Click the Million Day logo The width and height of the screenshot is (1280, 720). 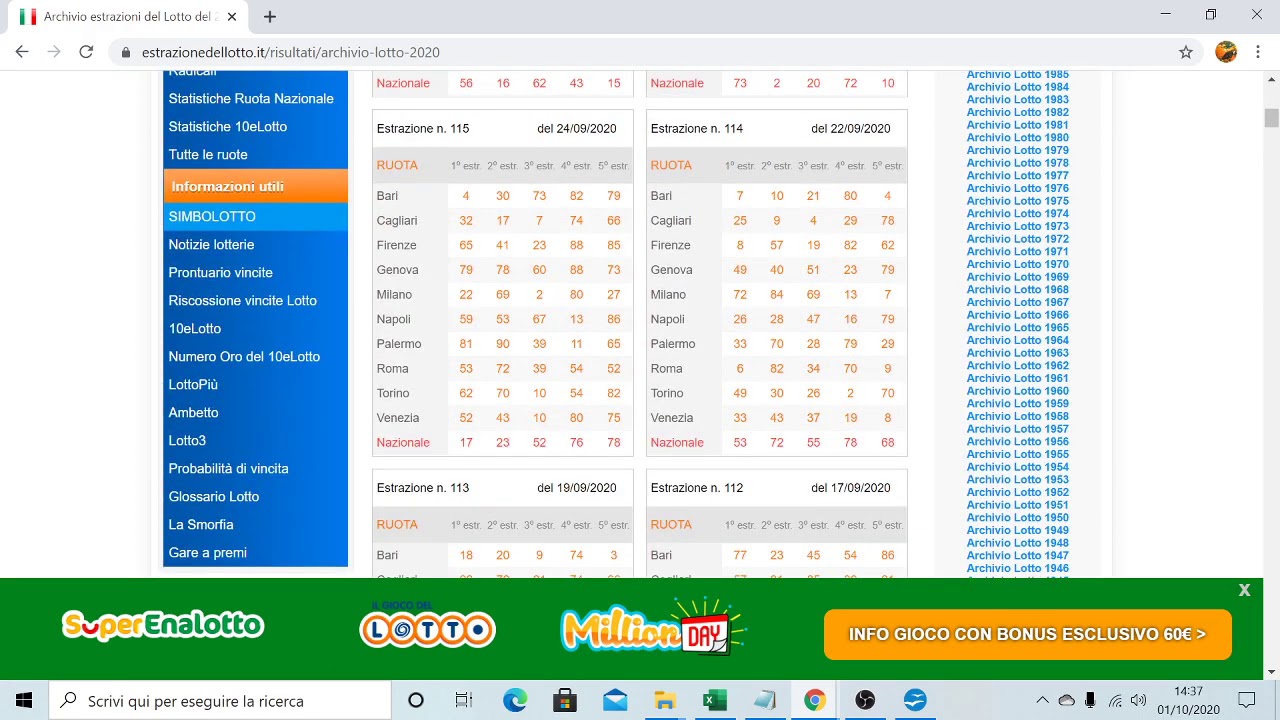[653, 626]
